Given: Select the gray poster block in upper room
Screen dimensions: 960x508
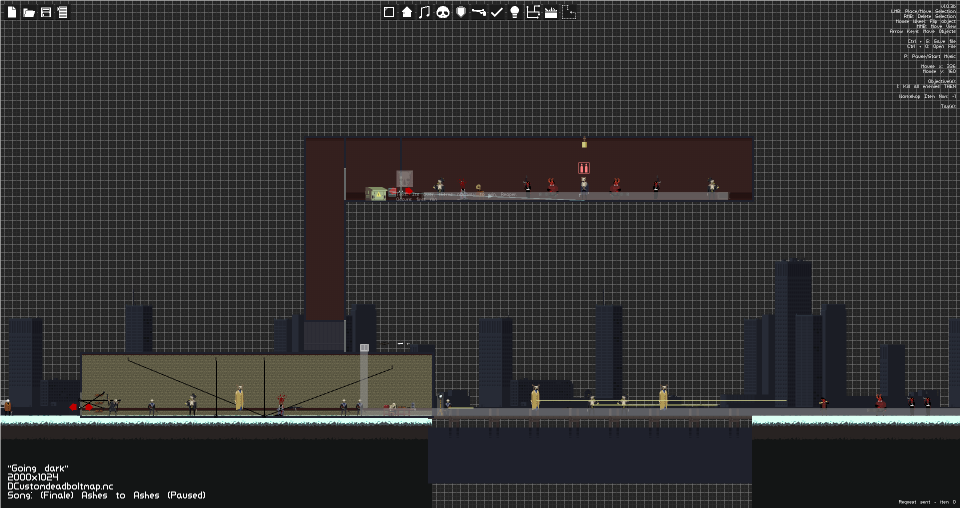Looking at the screenshot, I should pyautogui.click(x=404, y=179).
